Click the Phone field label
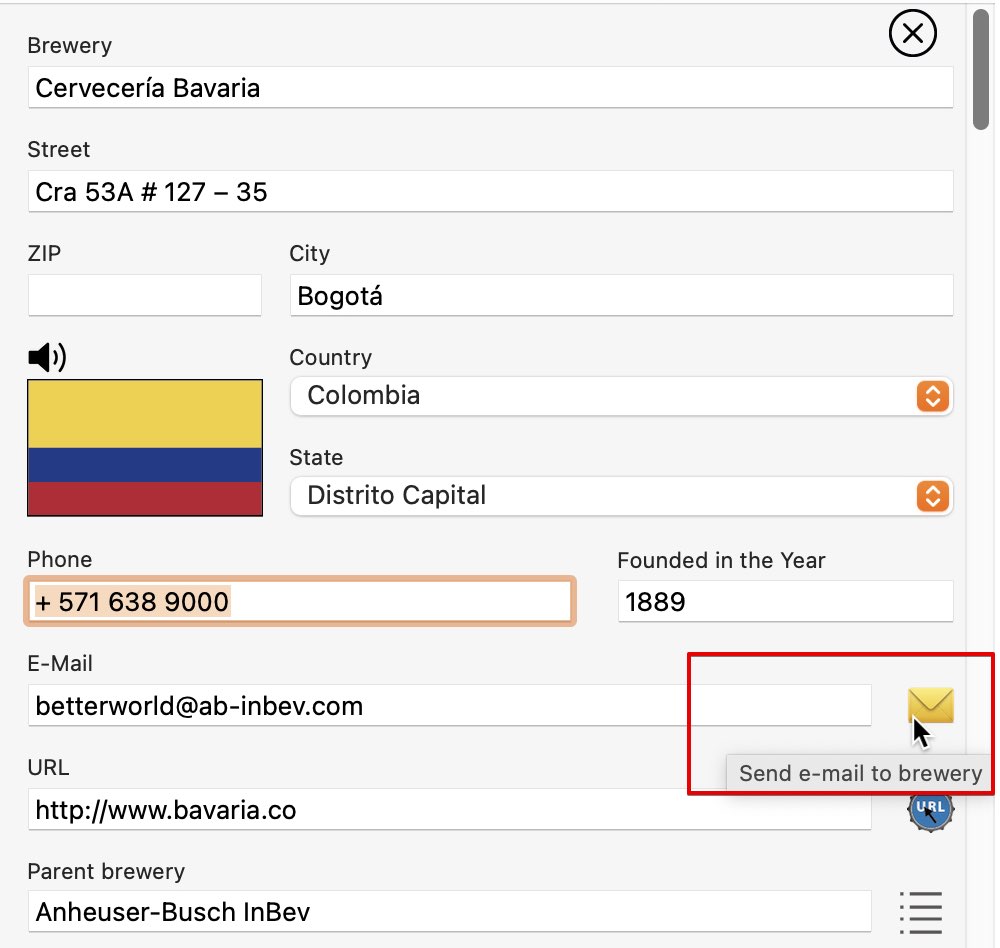The image size is (1000, 948). click(x=60, y=559)
